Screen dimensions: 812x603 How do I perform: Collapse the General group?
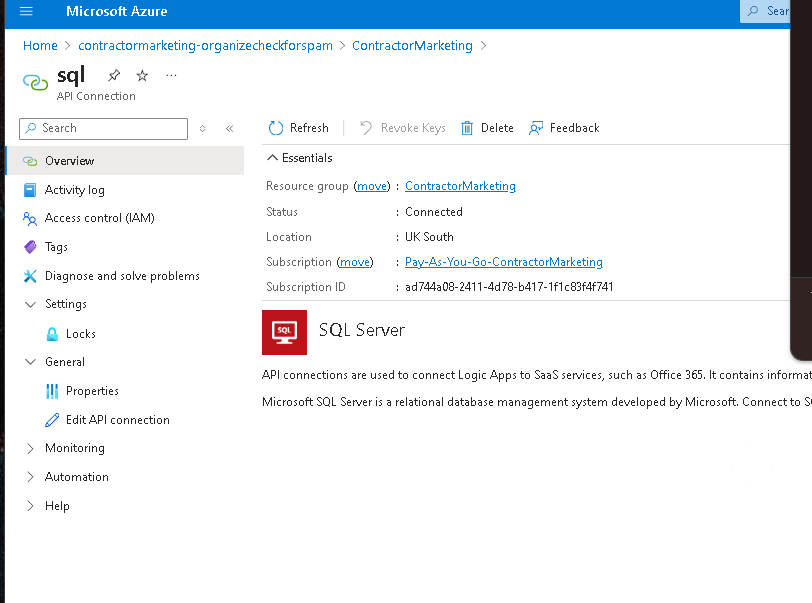tap(31, 362)
